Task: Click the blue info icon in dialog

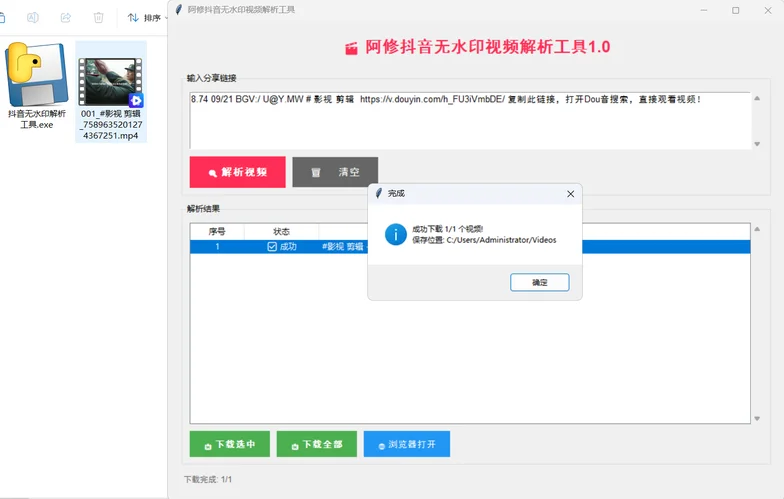Action: pyautogui.click(x=396, y=234)
